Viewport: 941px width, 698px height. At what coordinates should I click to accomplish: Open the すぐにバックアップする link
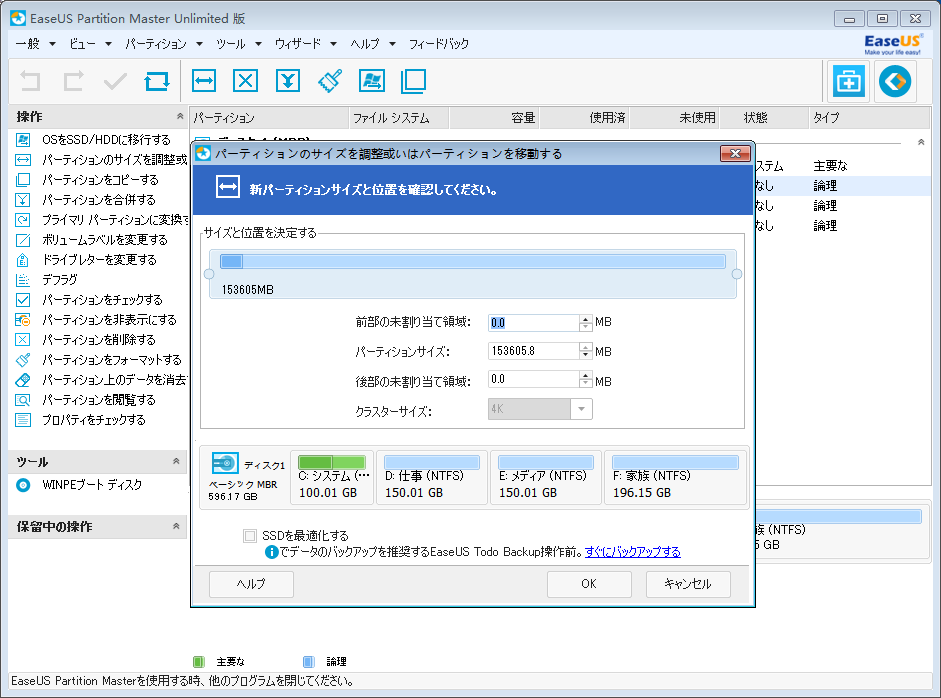click(633, 552)
